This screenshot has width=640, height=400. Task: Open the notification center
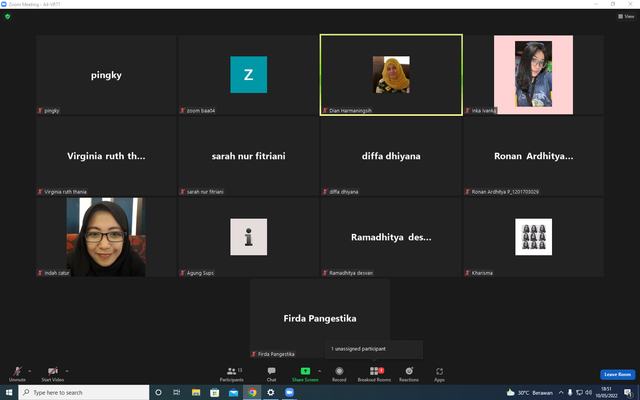(629, 392)
